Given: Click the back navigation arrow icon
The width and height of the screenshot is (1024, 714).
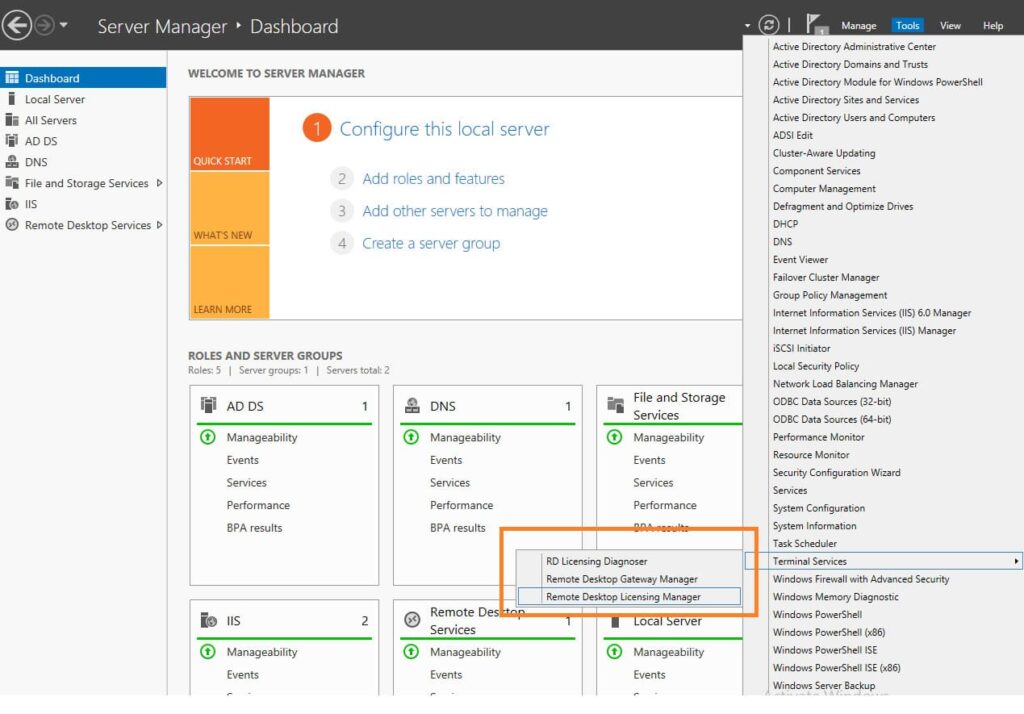Looking at the screenshot, I should pos(16,25).
